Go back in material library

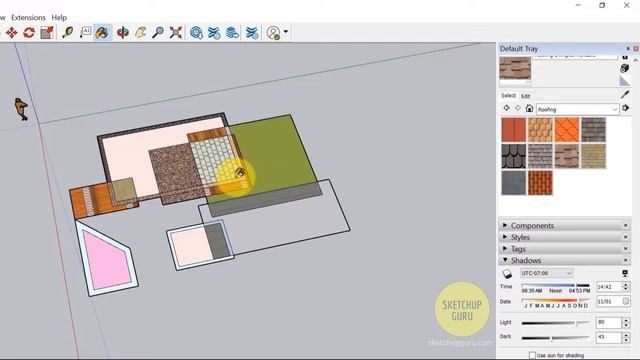507,108
